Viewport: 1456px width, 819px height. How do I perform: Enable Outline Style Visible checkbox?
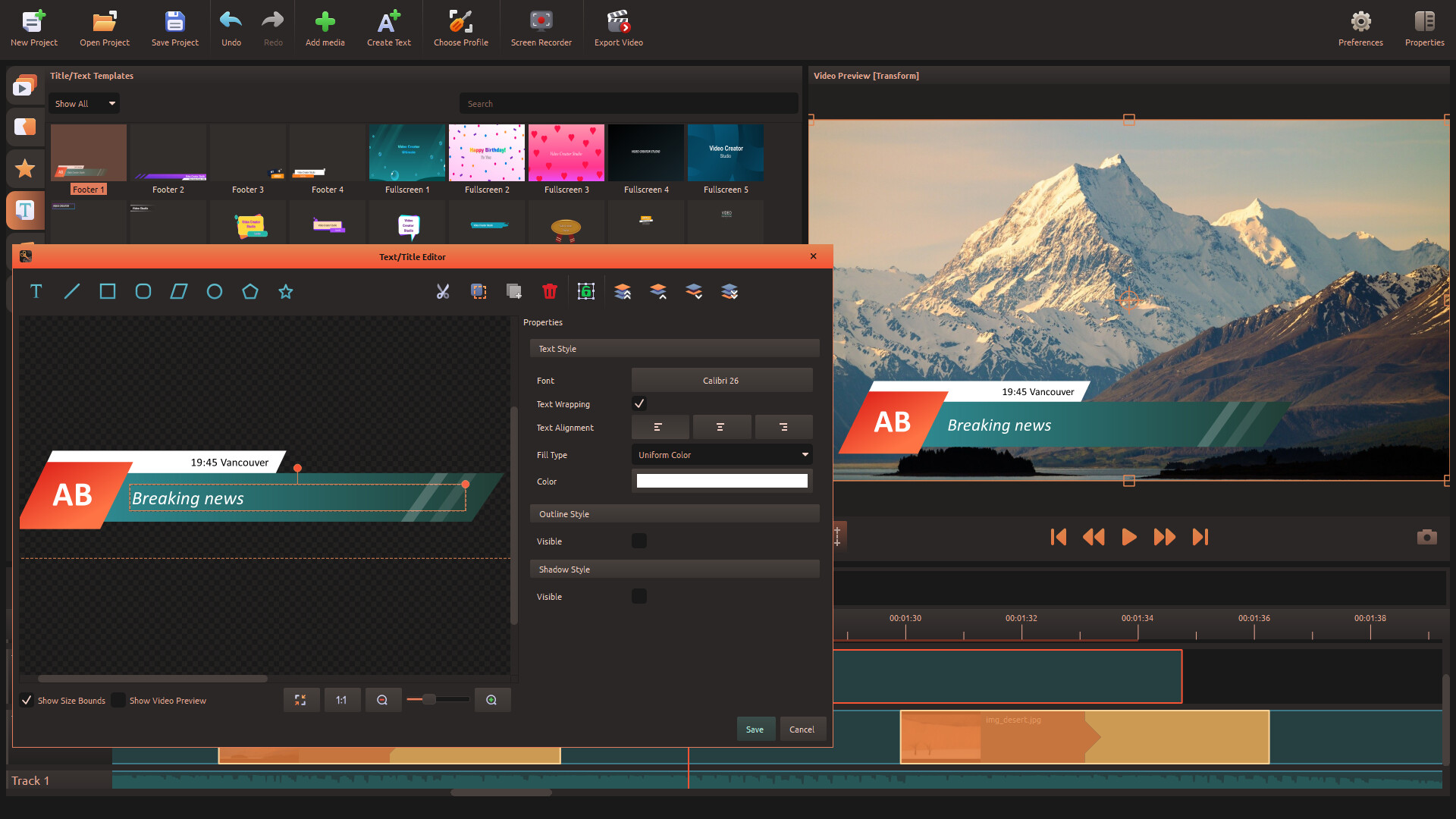(x=639, y=541)
